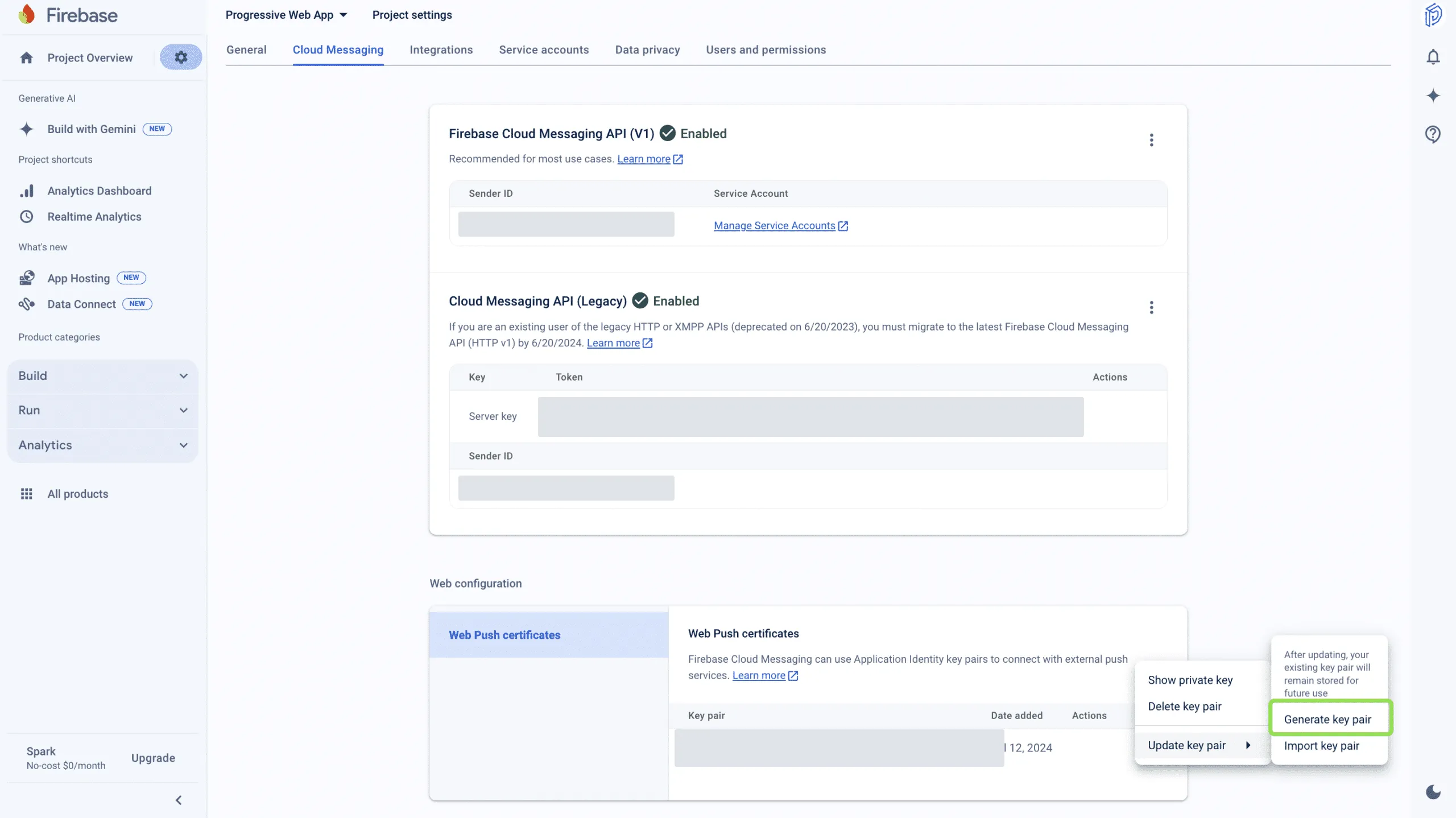Open three-dot menu for FCM API V1
Viewport: 1456px width, 818px height.
pos(1151,140)
